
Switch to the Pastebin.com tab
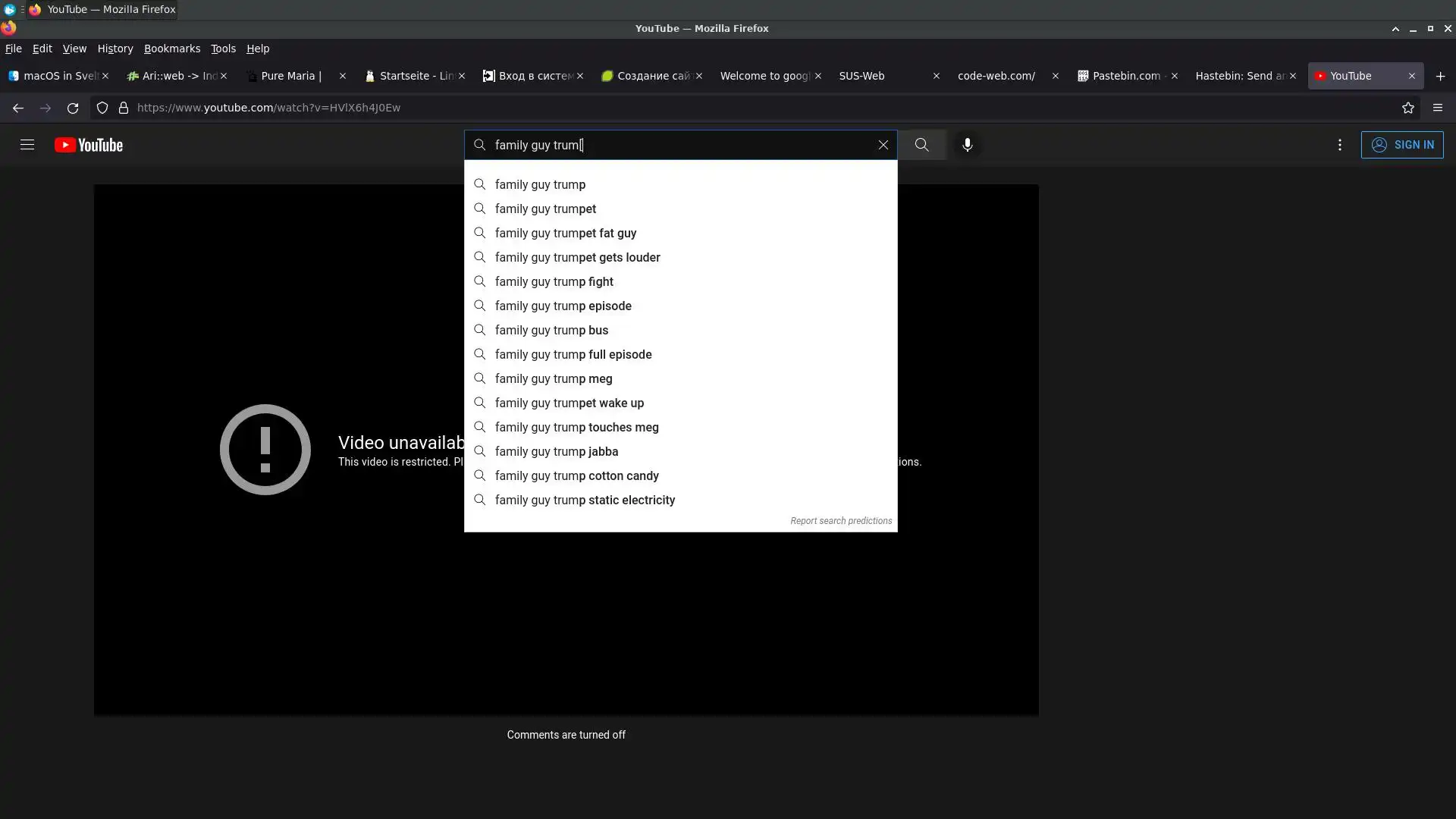click(1125, 76)
